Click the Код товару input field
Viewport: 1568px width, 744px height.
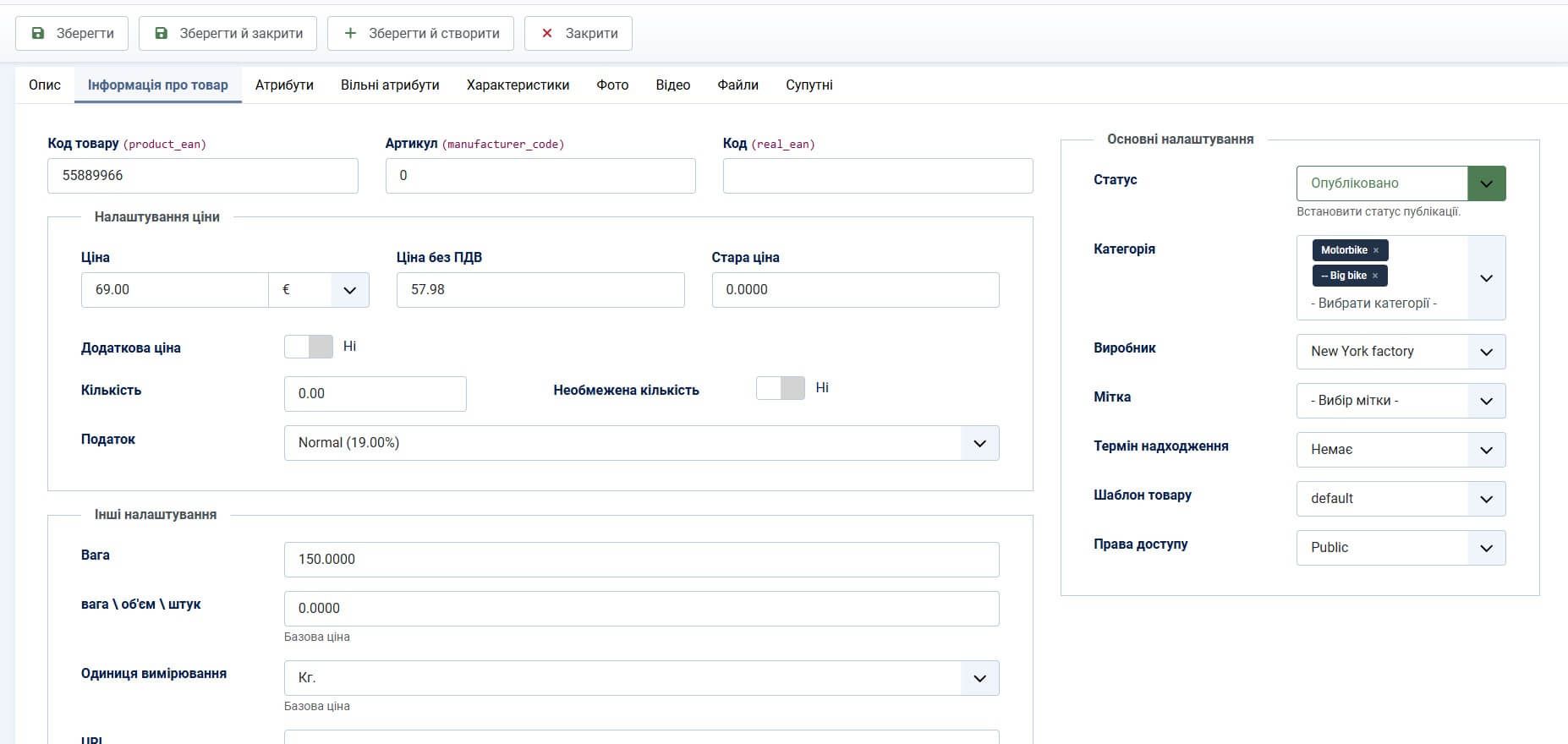pyautogui.click(x=203, y=176)
